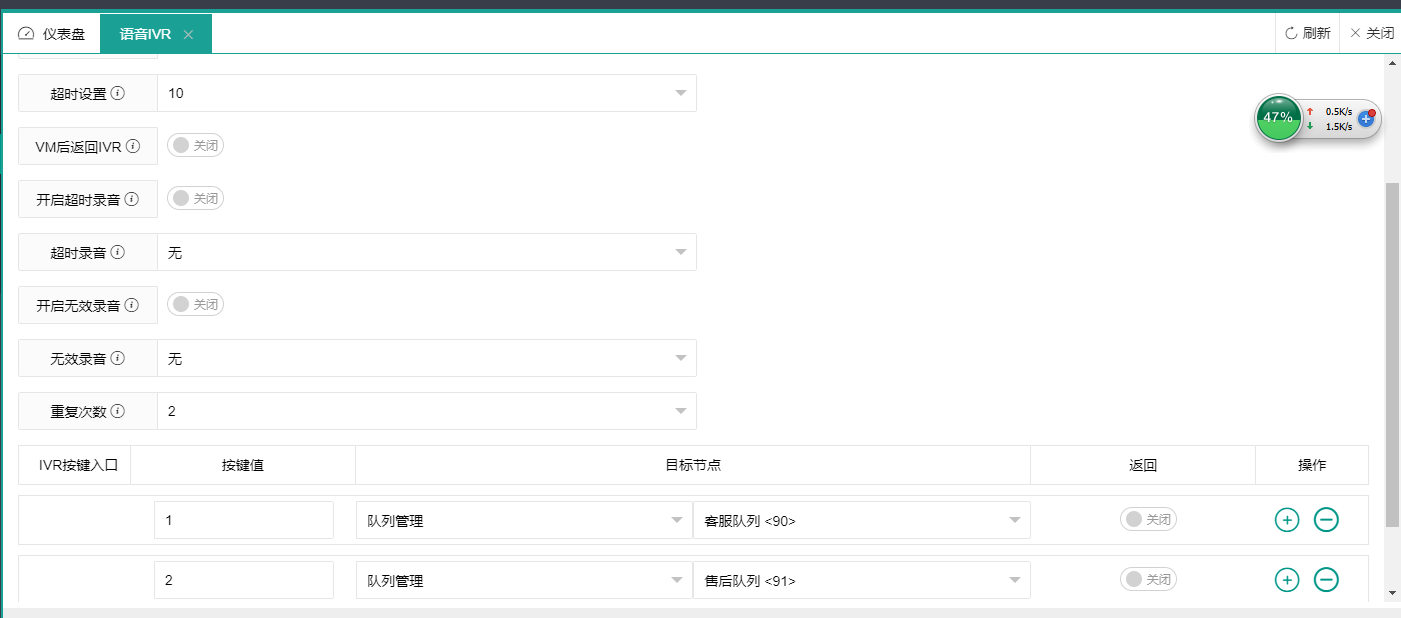Switch to the 仪表盘 tab

pos(54,32)
